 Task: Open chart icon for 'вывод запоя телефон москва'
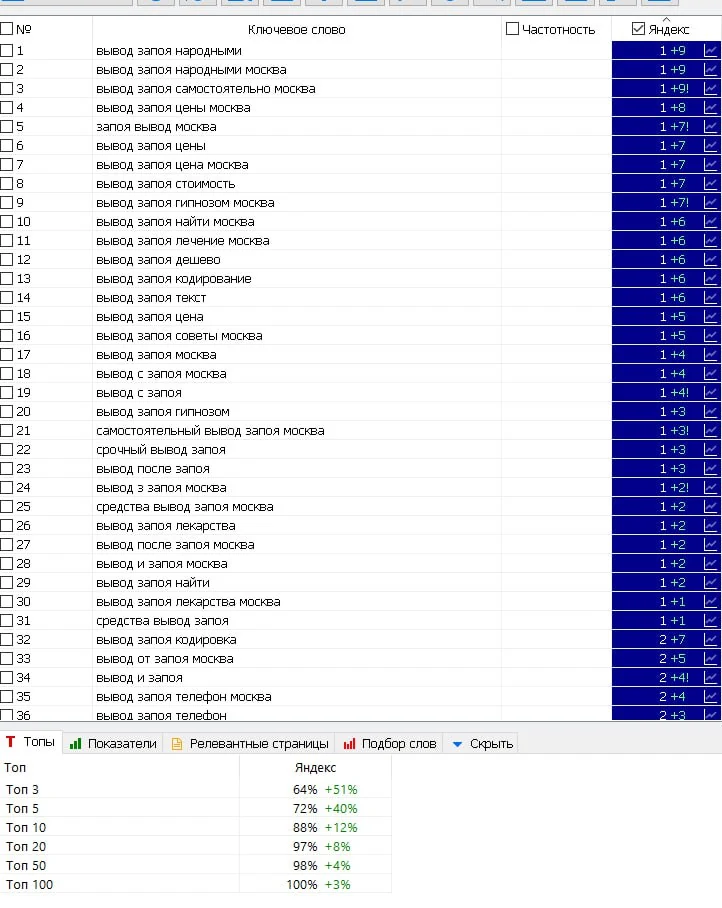point(710,697)
